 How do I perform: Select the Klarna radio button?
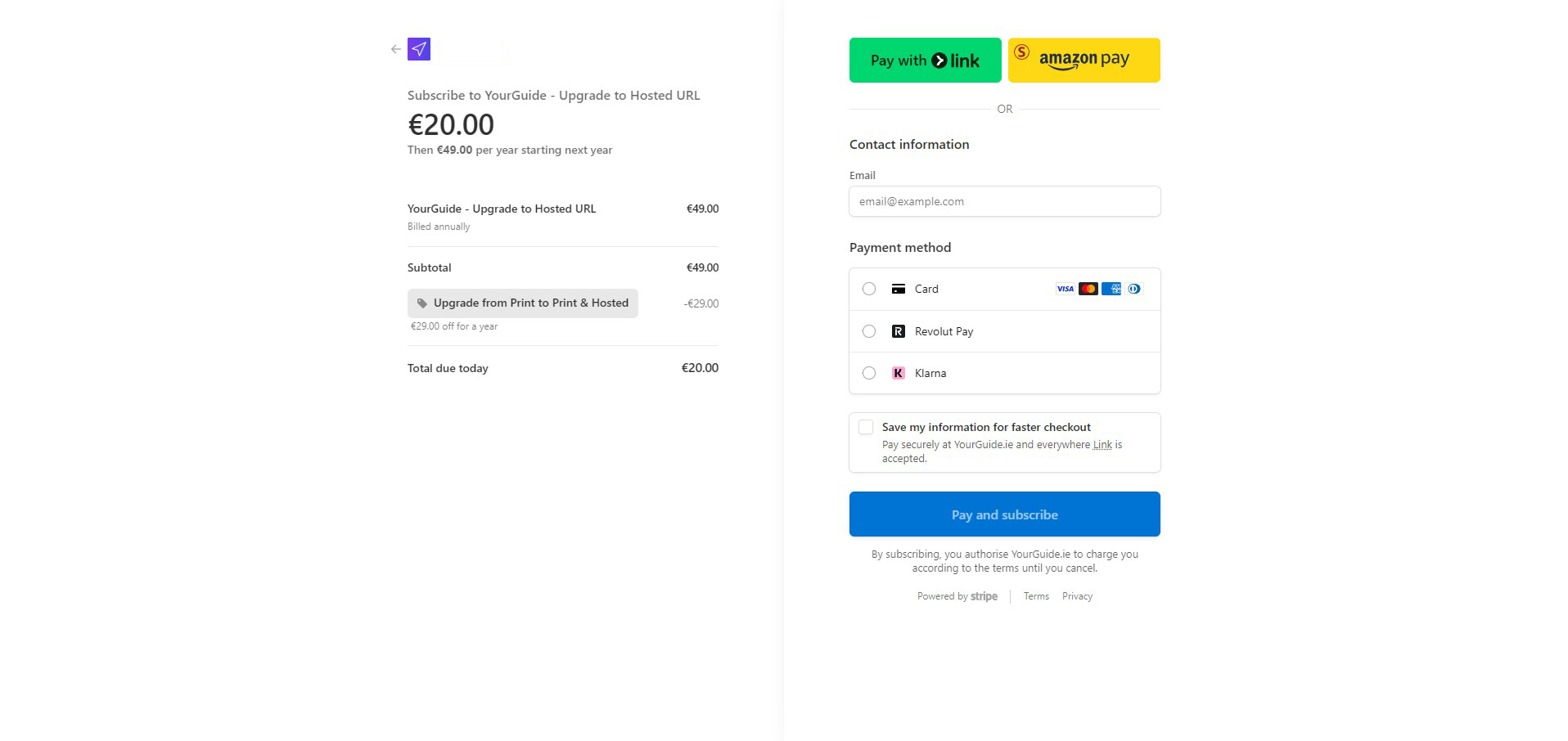pyautogui.click(x=869, y=373)
